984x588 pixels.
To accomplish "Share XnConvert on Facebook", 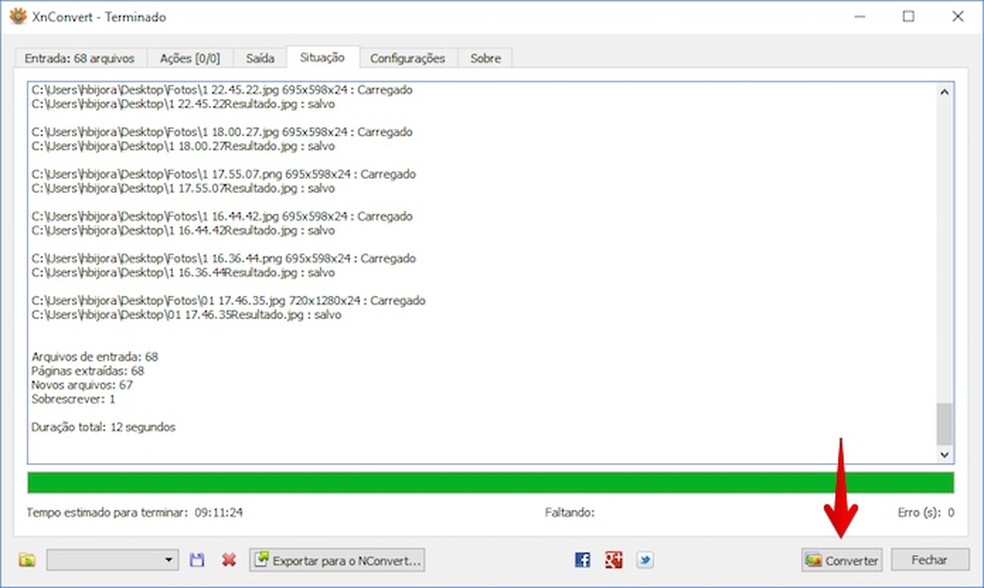I will coord(581,560).
